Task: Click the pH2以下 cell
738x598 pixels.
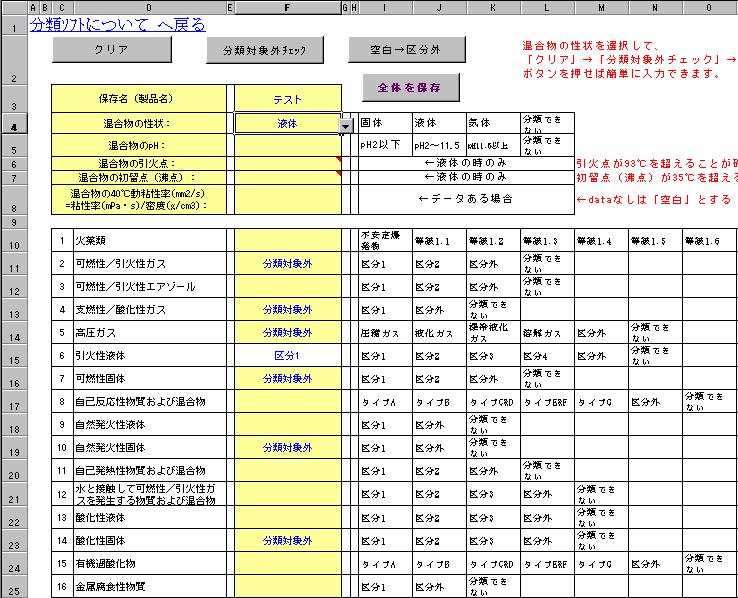Action: 385,145
